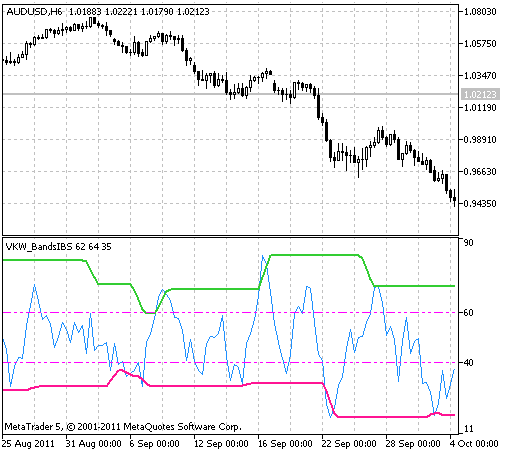
Task: Click the high price value 1.02221
Action: [x=121, y=12]
